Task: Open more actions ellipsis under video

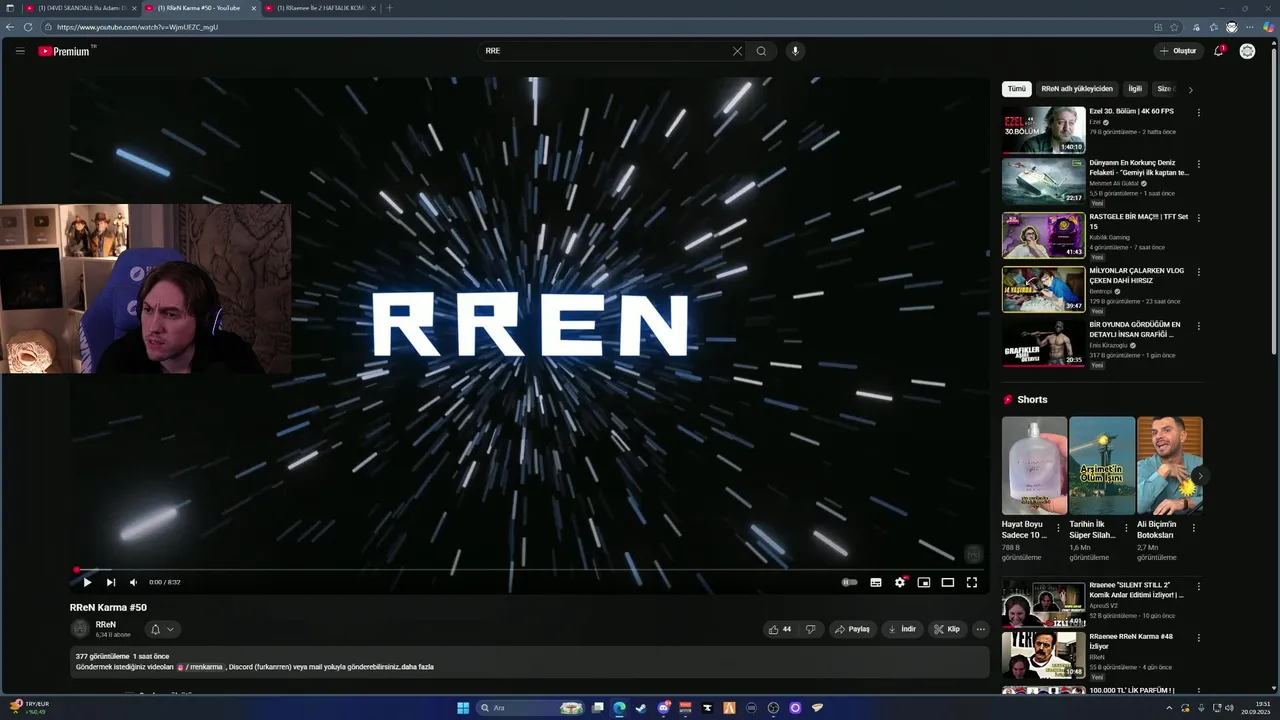Action: [981, 629]
